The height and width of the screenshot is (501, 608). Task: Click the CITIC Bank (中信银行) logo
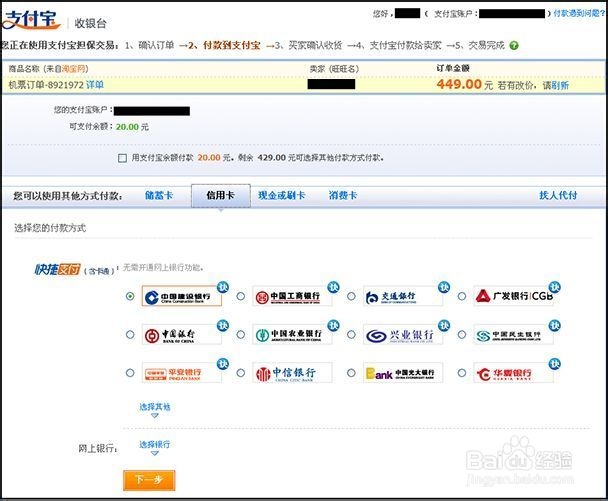[x=292, y=373]
